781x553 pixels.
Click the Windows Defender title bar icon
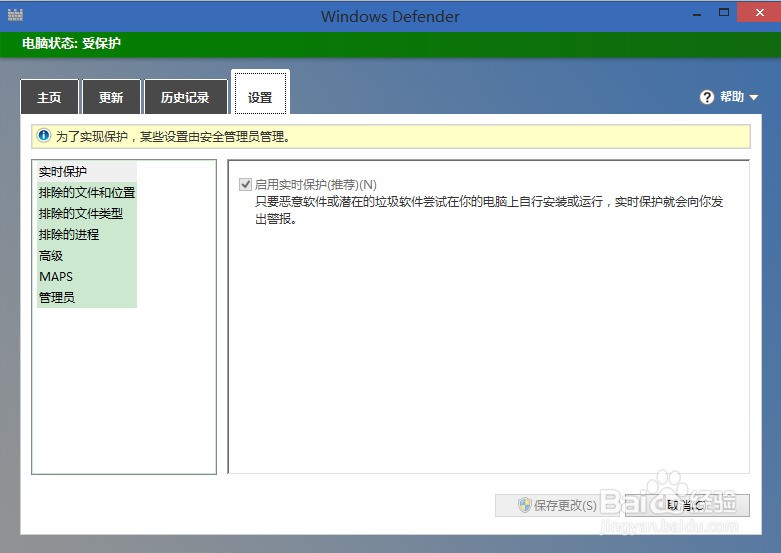(15, 15)
